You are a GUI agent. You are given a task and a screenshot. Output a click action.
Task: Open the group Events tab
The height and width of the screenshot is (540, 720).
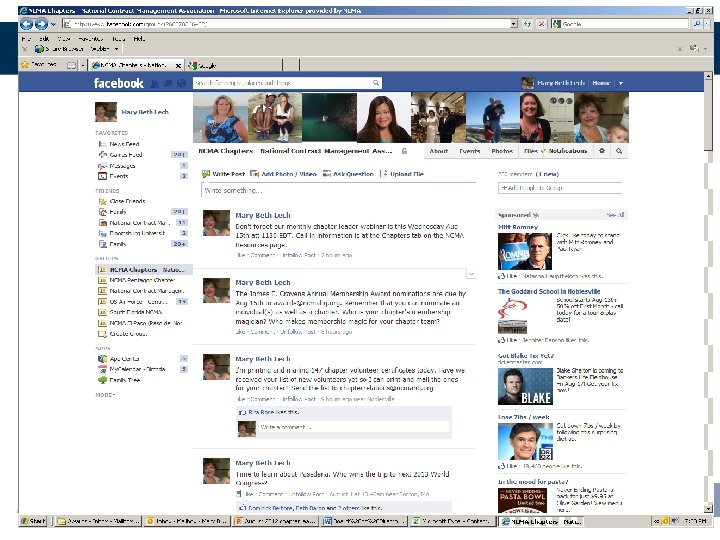[x=469, y=151]
